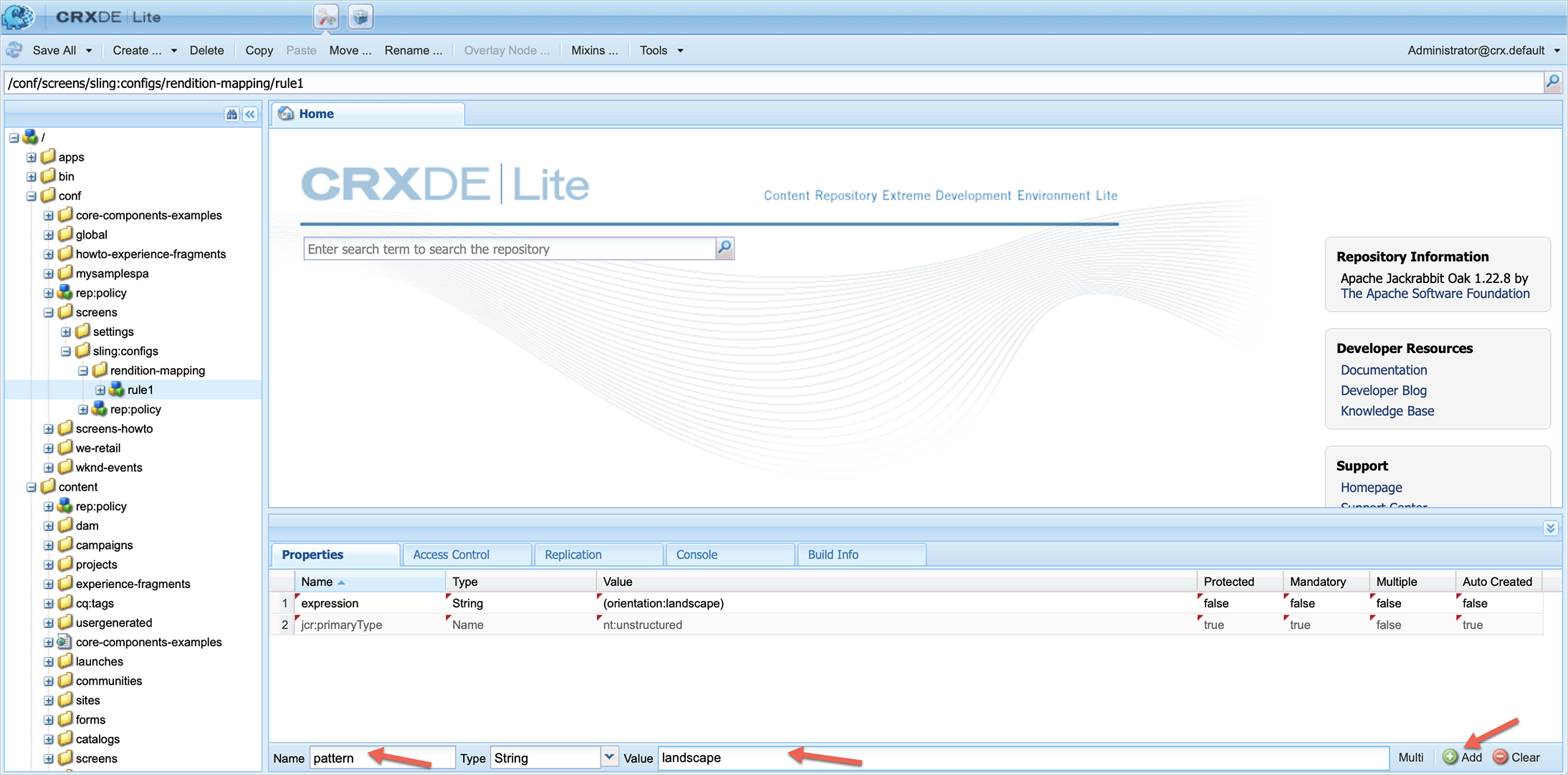
Task: Switch to the Console tab
Action: (697, 554)
